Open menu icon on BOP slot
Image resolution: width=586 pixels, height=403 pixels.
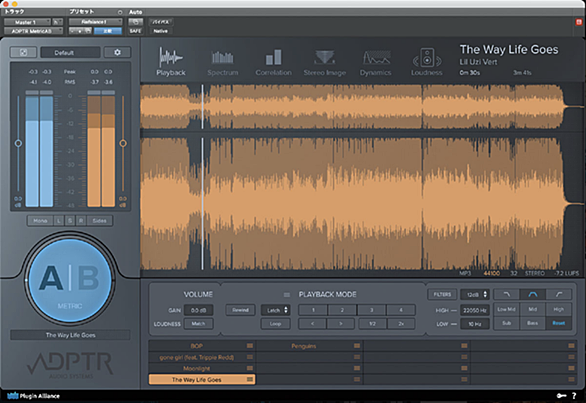point(250,346)
